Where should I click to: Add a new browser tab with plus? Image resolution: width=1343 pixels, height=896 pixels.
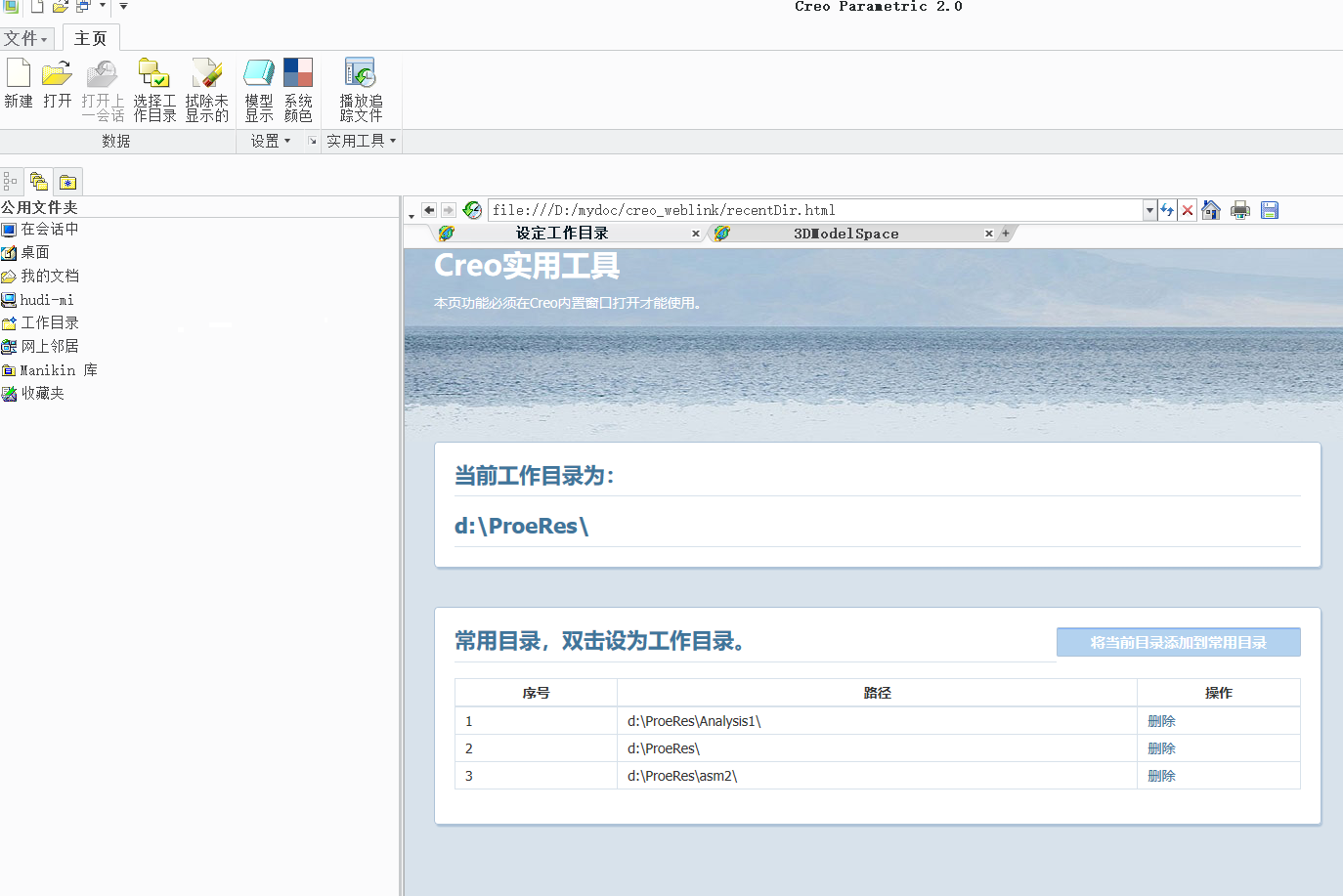pyautogui.click(x=1006, y=234)
